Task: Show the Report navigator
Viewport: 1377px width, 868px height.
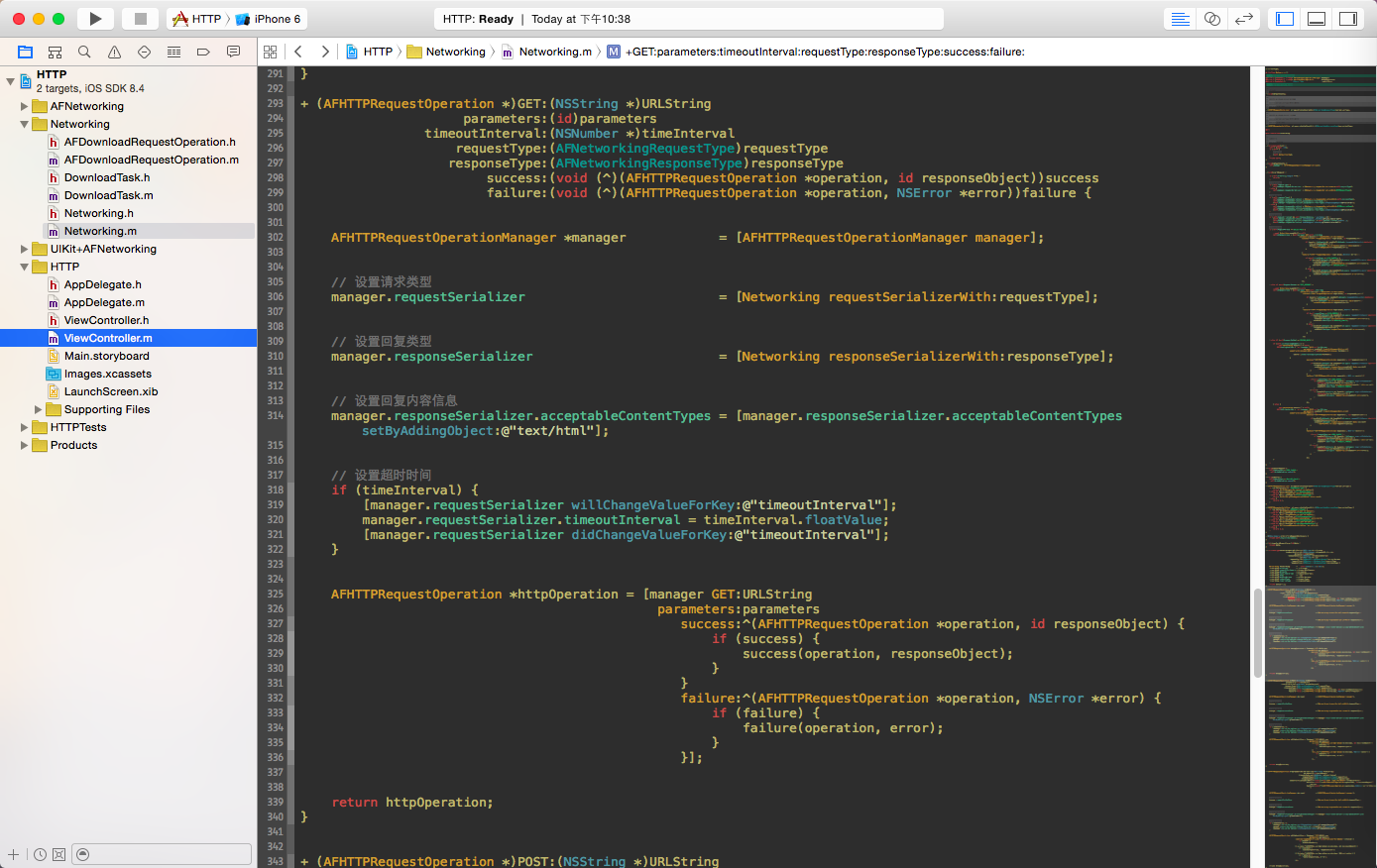Action: (x=233, y=52)
